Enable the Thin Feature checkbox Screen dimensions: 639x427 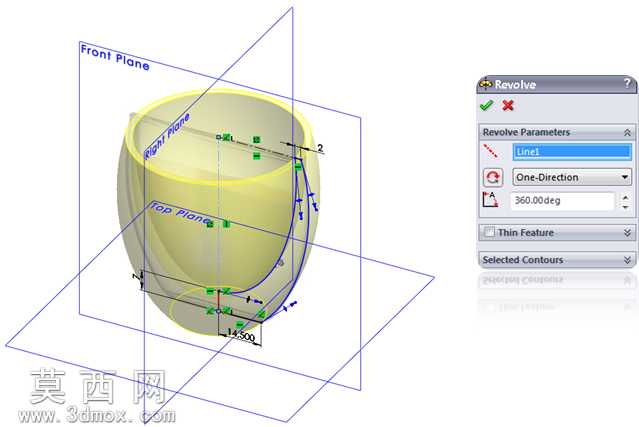489,232
